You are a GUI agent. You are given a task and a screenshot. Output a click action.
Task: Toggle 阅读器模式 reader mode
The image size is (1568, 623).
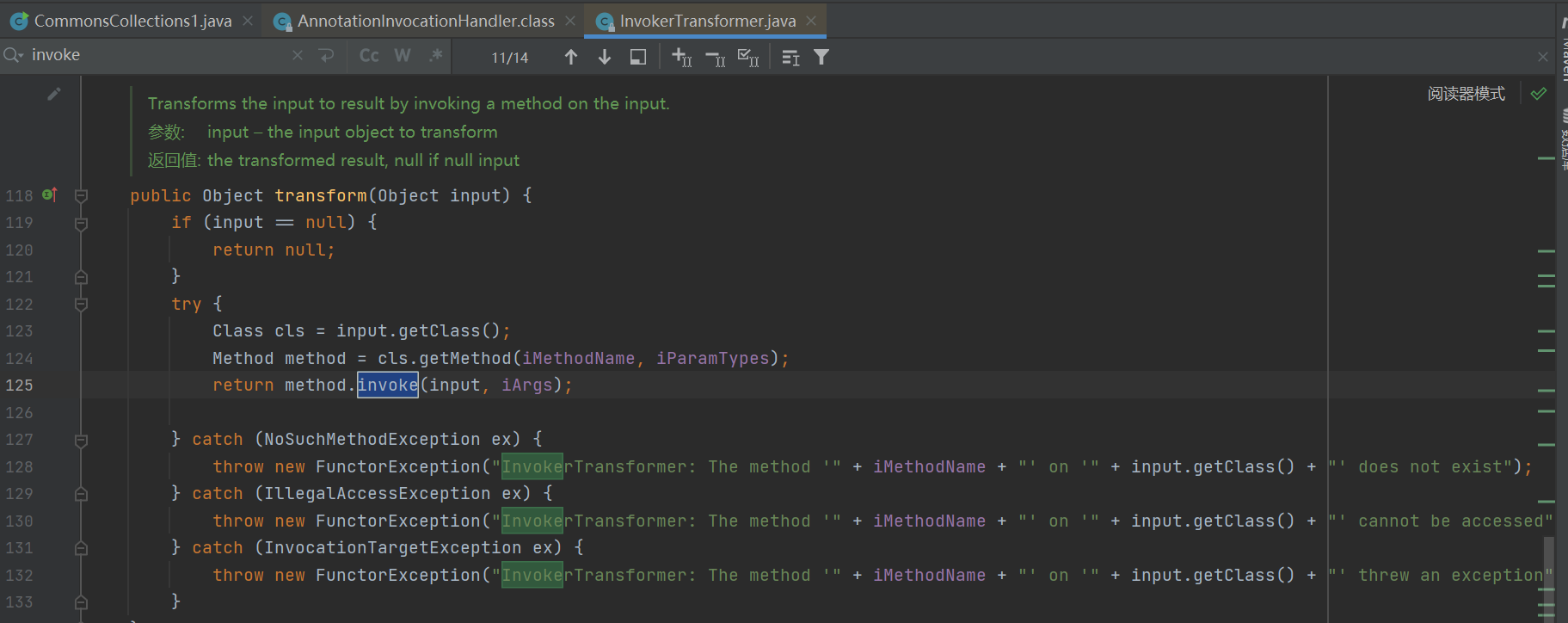coord(1467,94)
